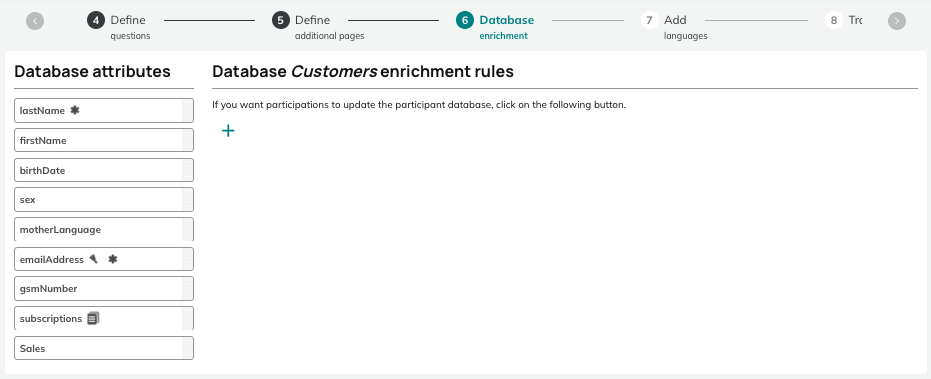Click the key icon next to emailAddress
Viewport: 931px width, 379px height.
coord(94,259)
